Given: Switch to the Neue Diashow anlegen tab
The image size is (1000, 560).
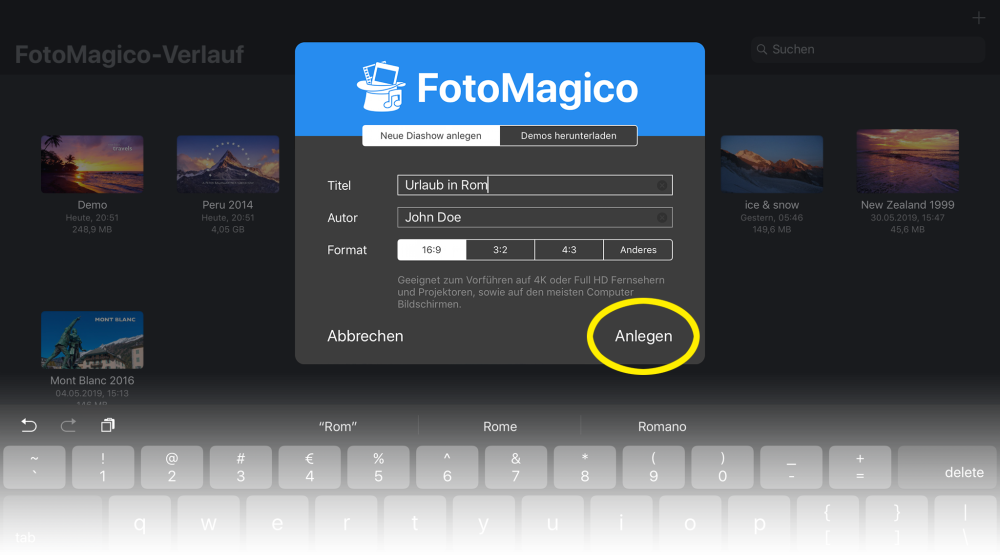Looking at the screenshot, I should tap(431, 136).
